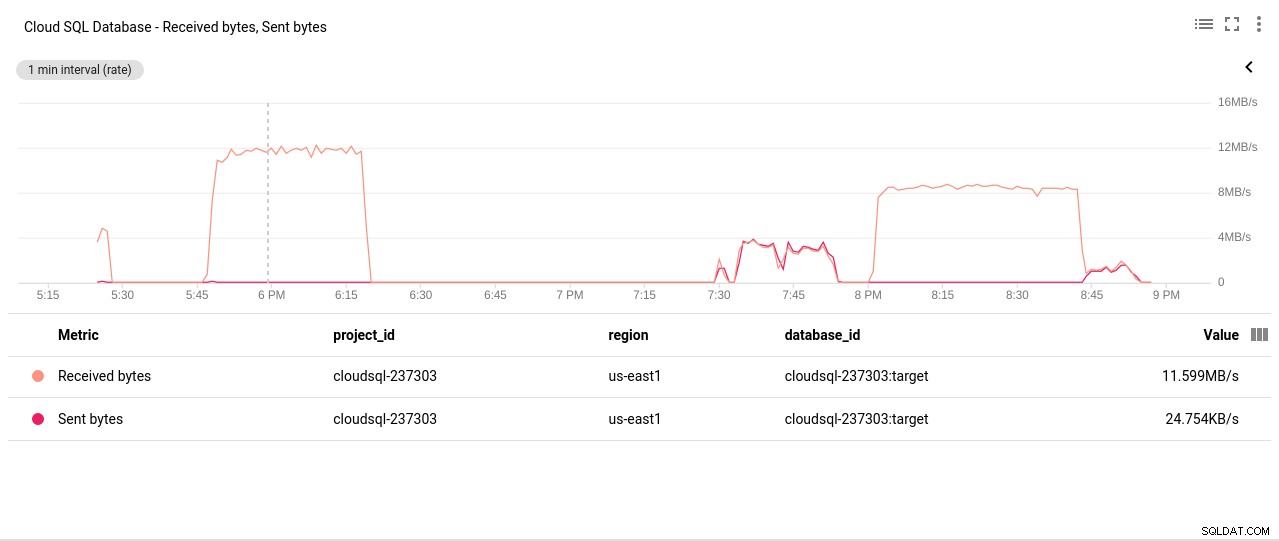Click cloudsql-237303 project in Received bytes row
Viewport: 1279px width, 541px height.
[385, 376]
